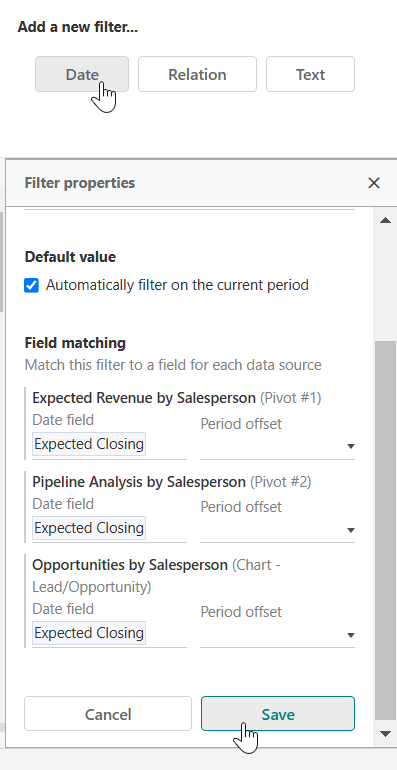The width and height of the screenshot is (397, 770).
Task: Close the Filter properties panel
Action: click(x=374, y=183)
